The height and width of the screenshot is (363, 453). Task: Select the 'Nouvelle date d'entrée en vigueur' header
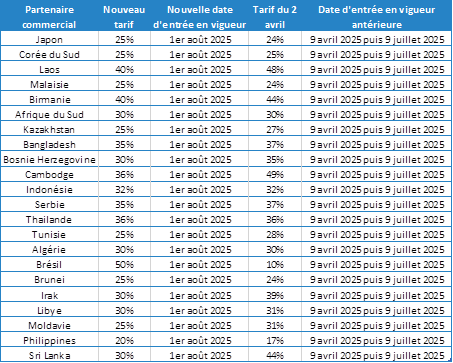point(199,17)
